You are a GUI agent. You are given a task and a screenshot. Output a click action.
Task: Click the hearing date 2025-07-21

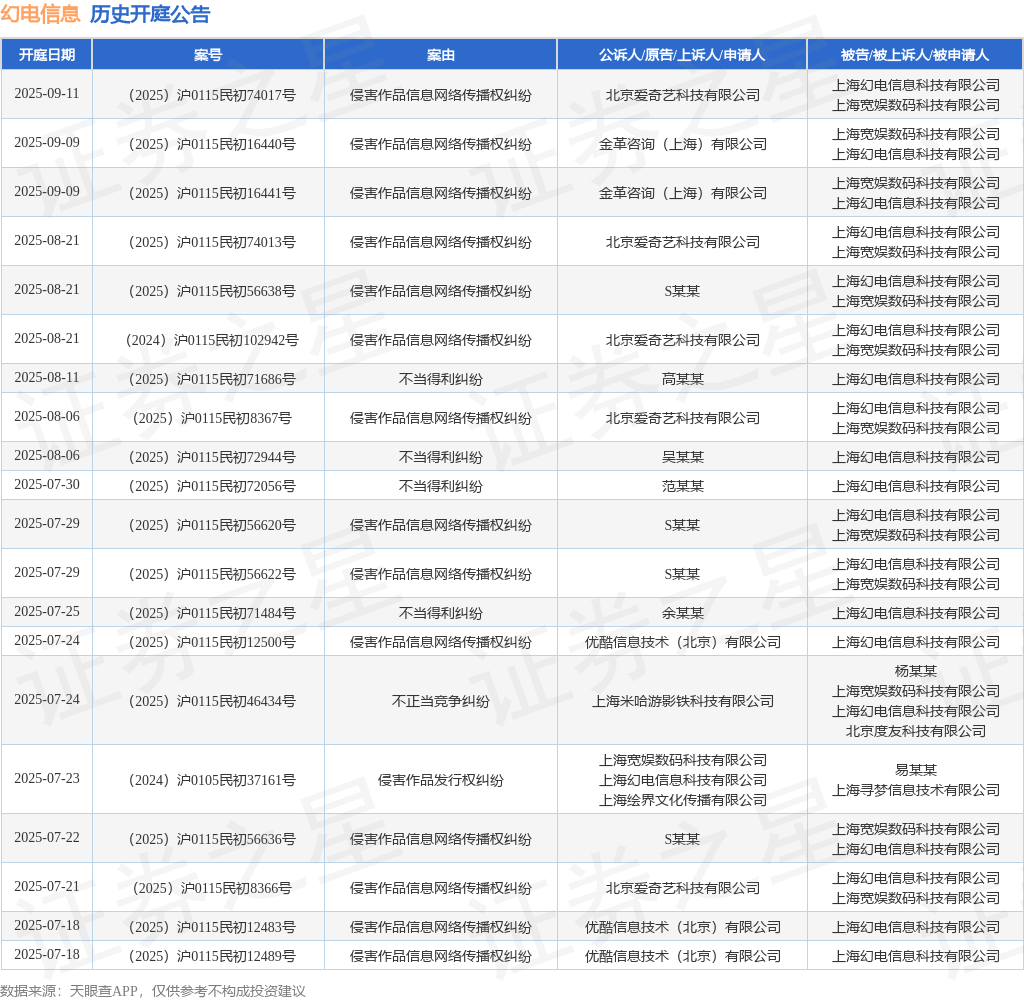tap(47, 886)
